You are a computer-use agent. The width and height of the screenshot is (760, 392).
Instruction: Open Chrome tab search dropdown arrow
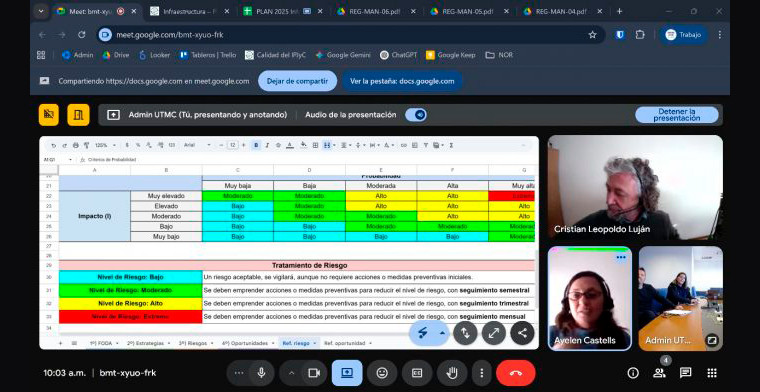pyautogui.click(x=41, y=11)
